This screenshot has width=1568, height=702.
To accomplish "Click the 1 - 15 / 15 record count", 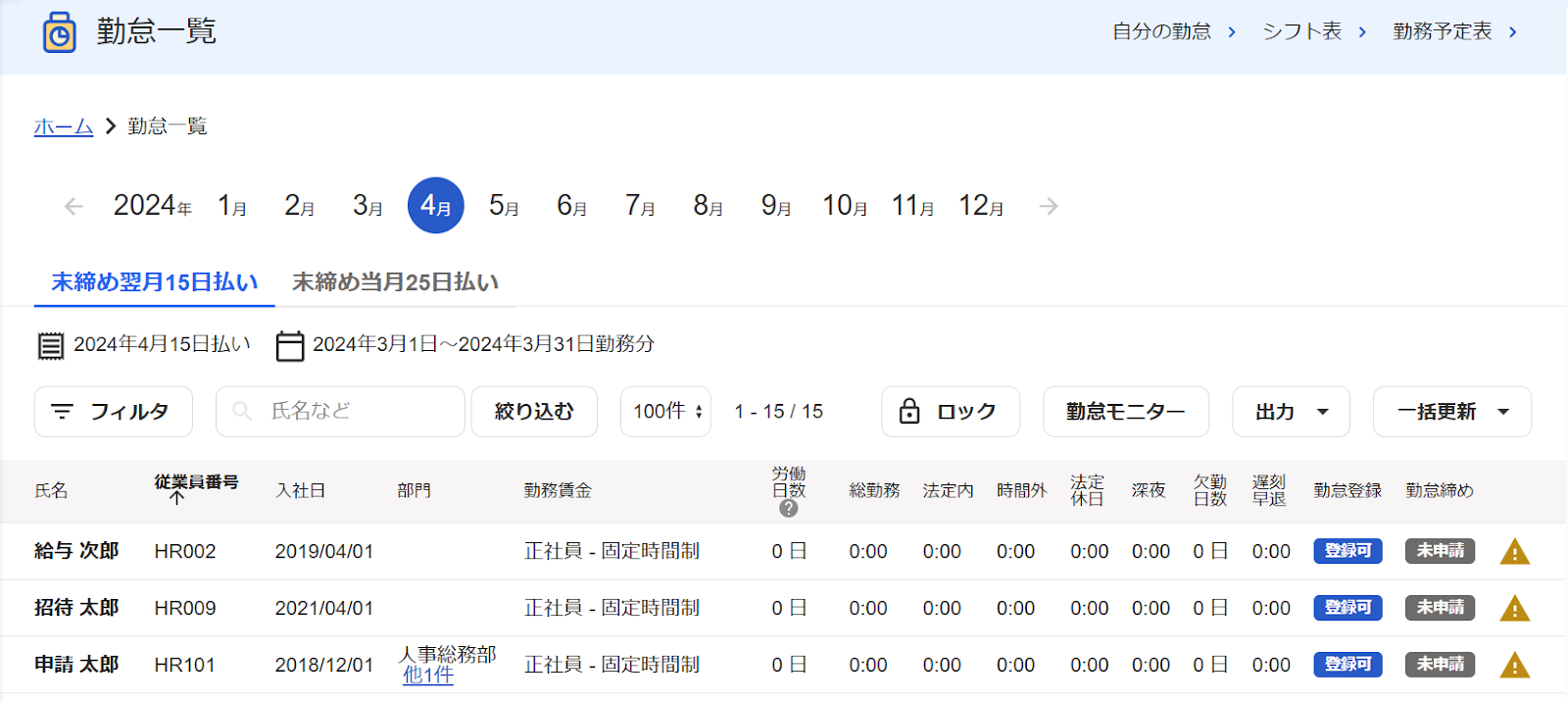I will [x=778, y=412].
